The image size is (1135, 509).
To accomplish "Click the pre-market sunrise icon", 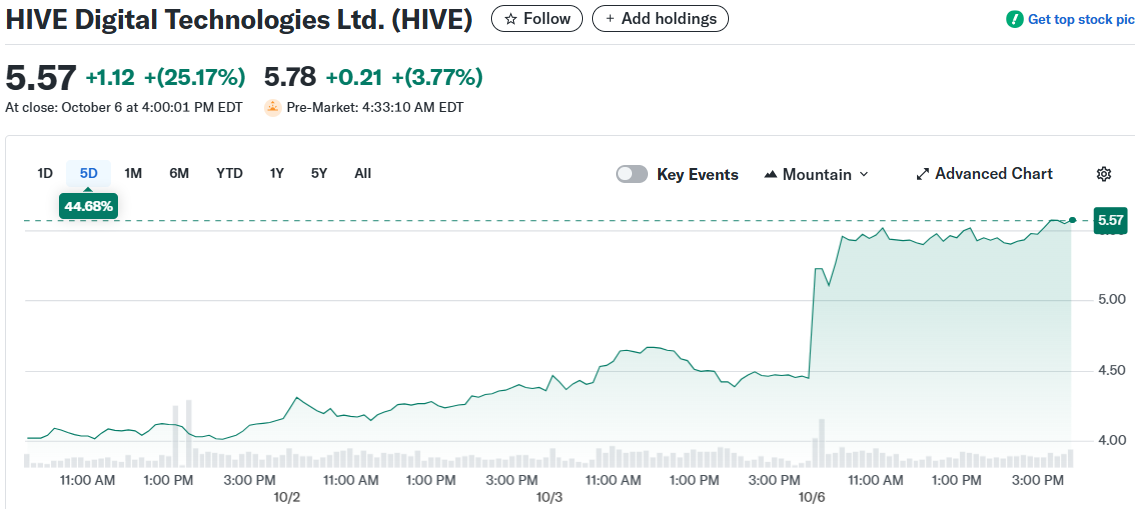I will coord(273,107).
